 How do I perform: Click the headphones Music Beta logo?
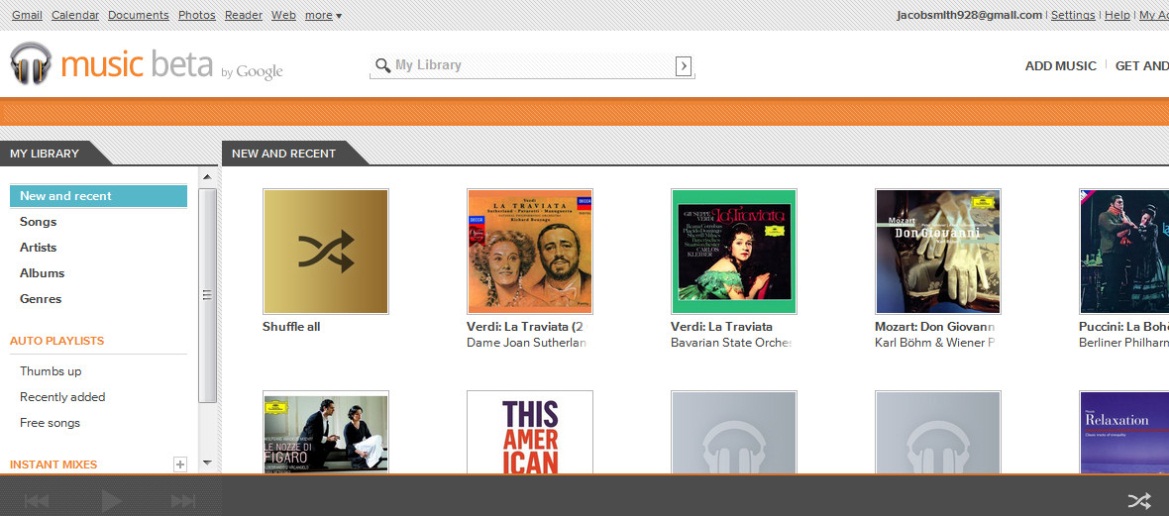click(31, 63)
